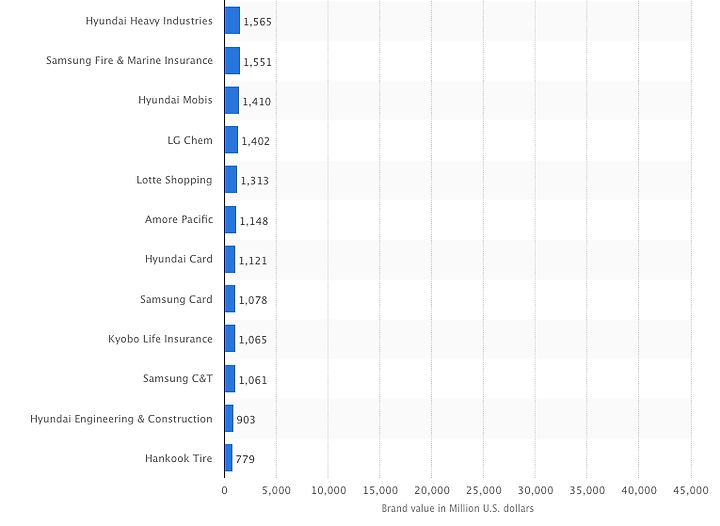Click the Samsung Fire & Marine Insurance bar
The width and height of the screenshot is (720, 526).
pos(232,61)
